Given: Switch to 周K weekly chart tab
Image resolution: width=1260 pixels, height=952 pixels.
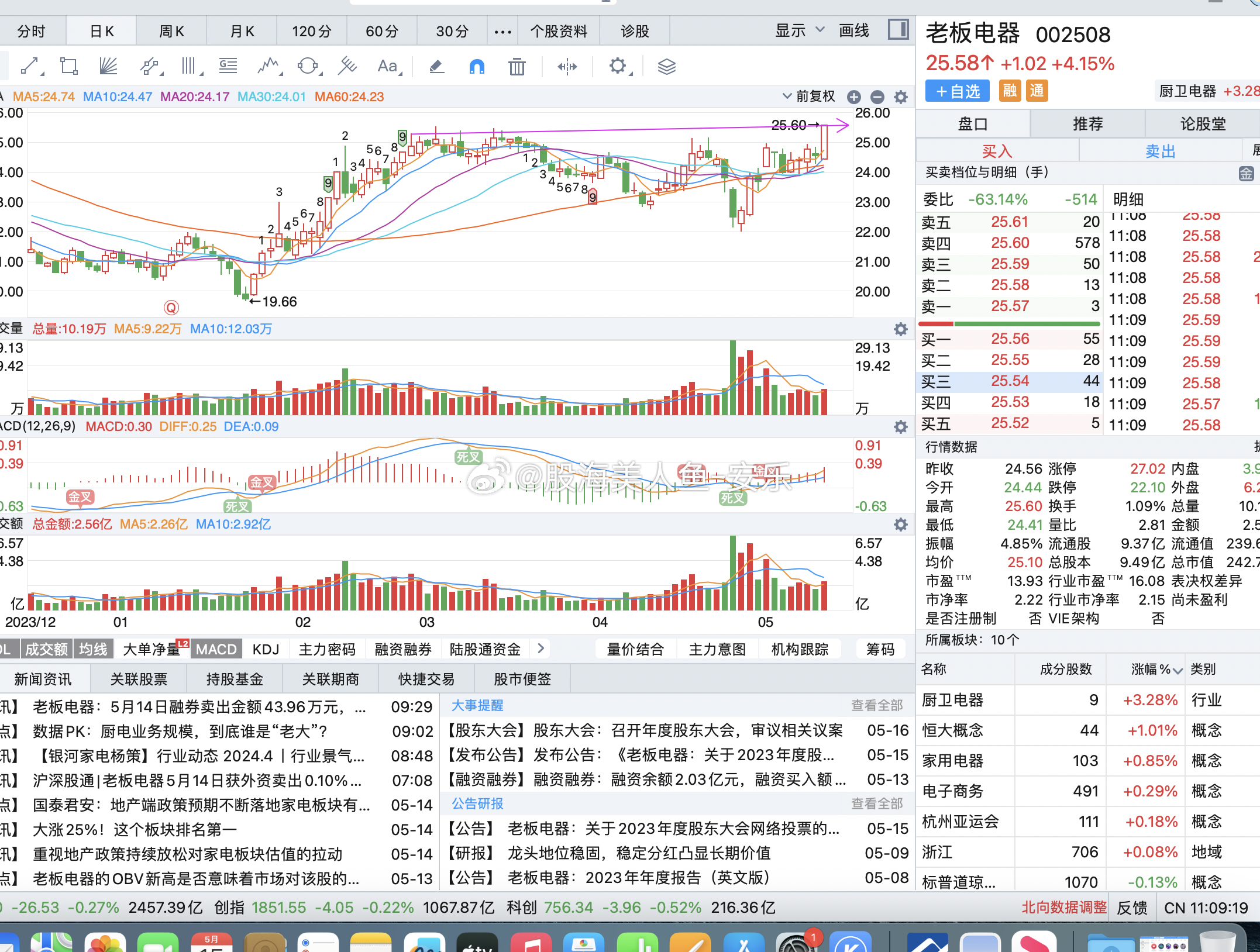Looking at the screenshot, I should tap(171, 31).
